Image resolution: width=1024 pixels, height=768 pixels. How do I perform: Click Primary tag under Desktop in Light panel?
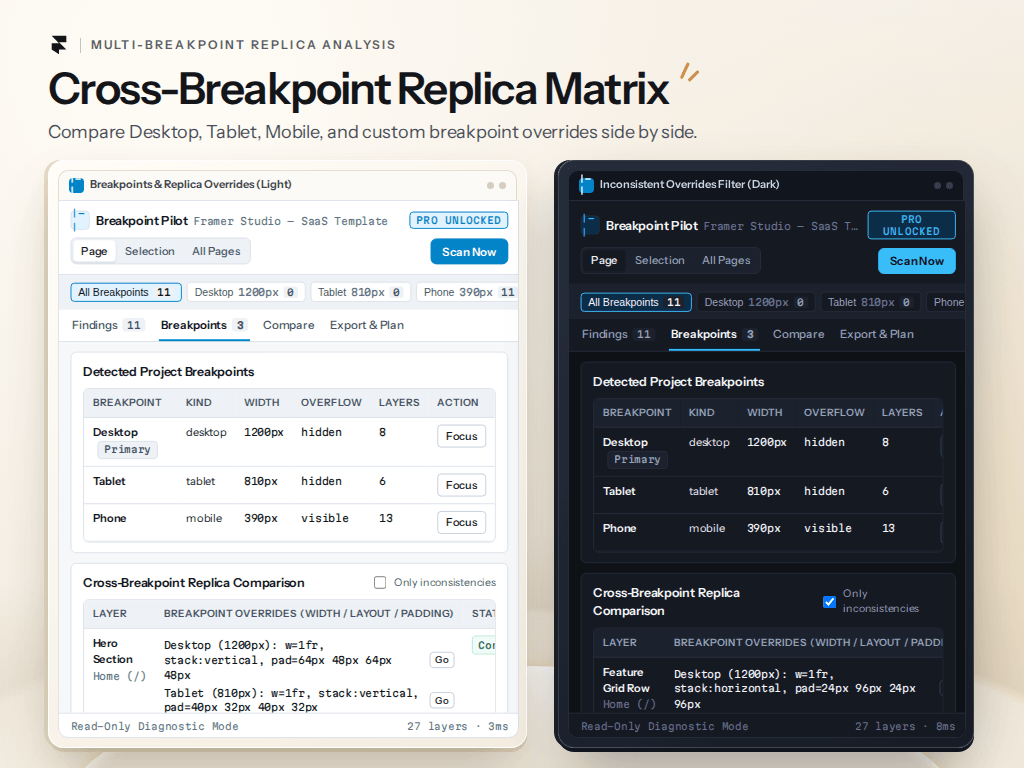[x=127, y=449]
